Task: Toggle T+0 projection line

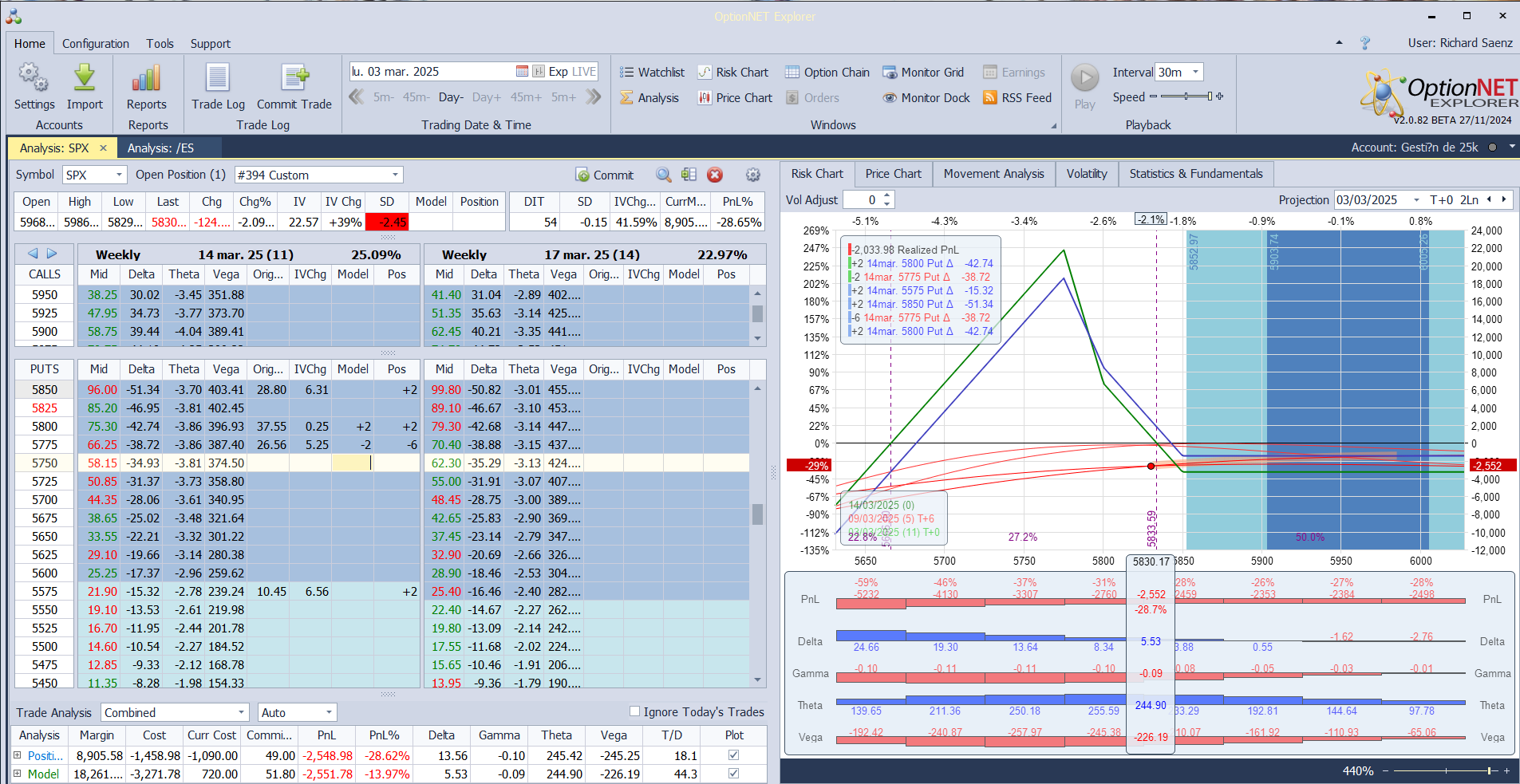Action: click(x=1442, y=200)
